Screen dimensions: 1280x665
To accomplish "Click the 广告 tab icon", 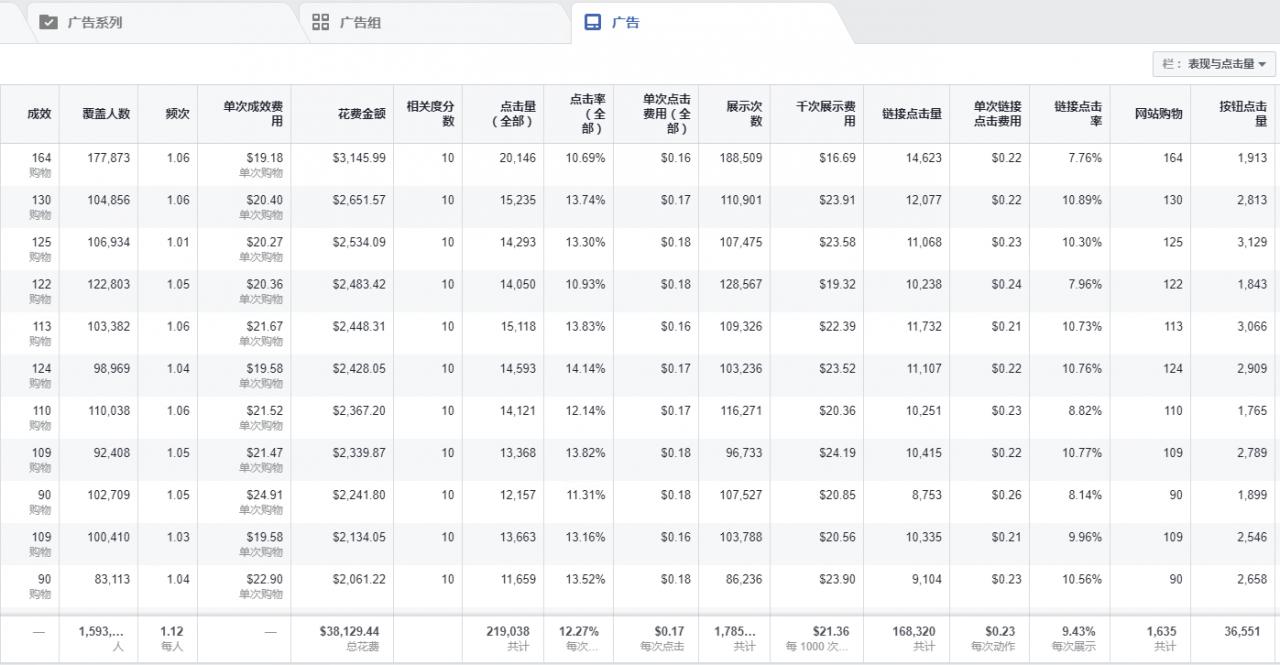I will click(593, 22).
